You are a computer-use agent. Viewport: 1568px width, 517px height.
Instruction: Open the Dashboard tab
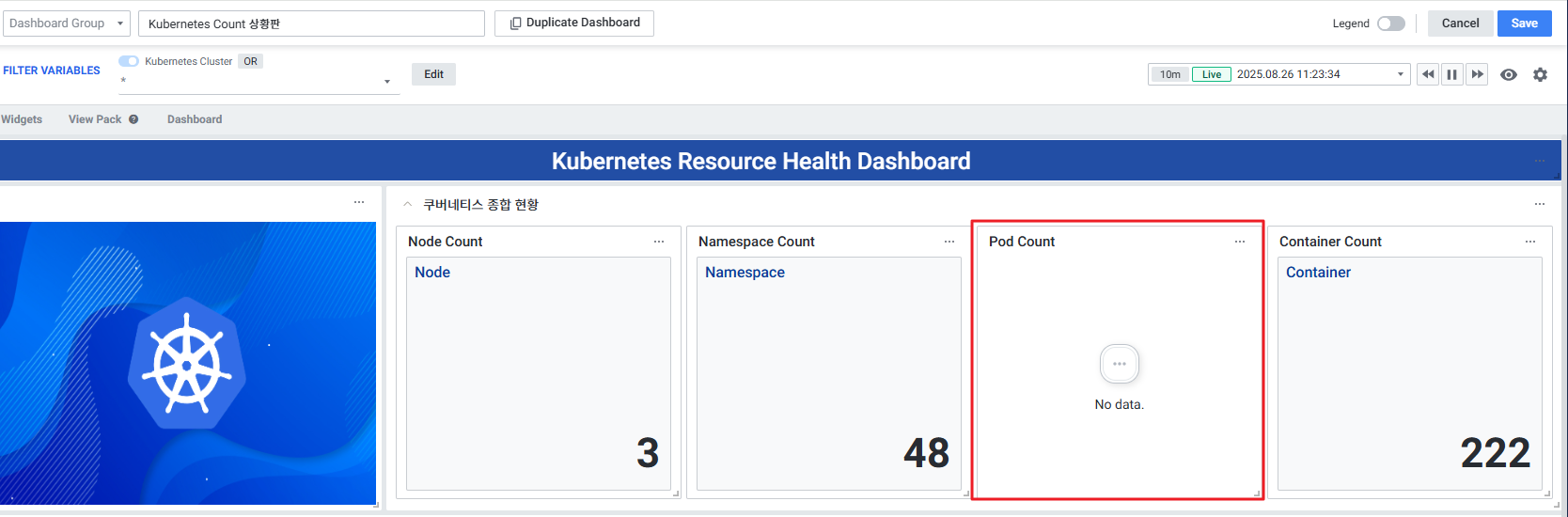195,119
